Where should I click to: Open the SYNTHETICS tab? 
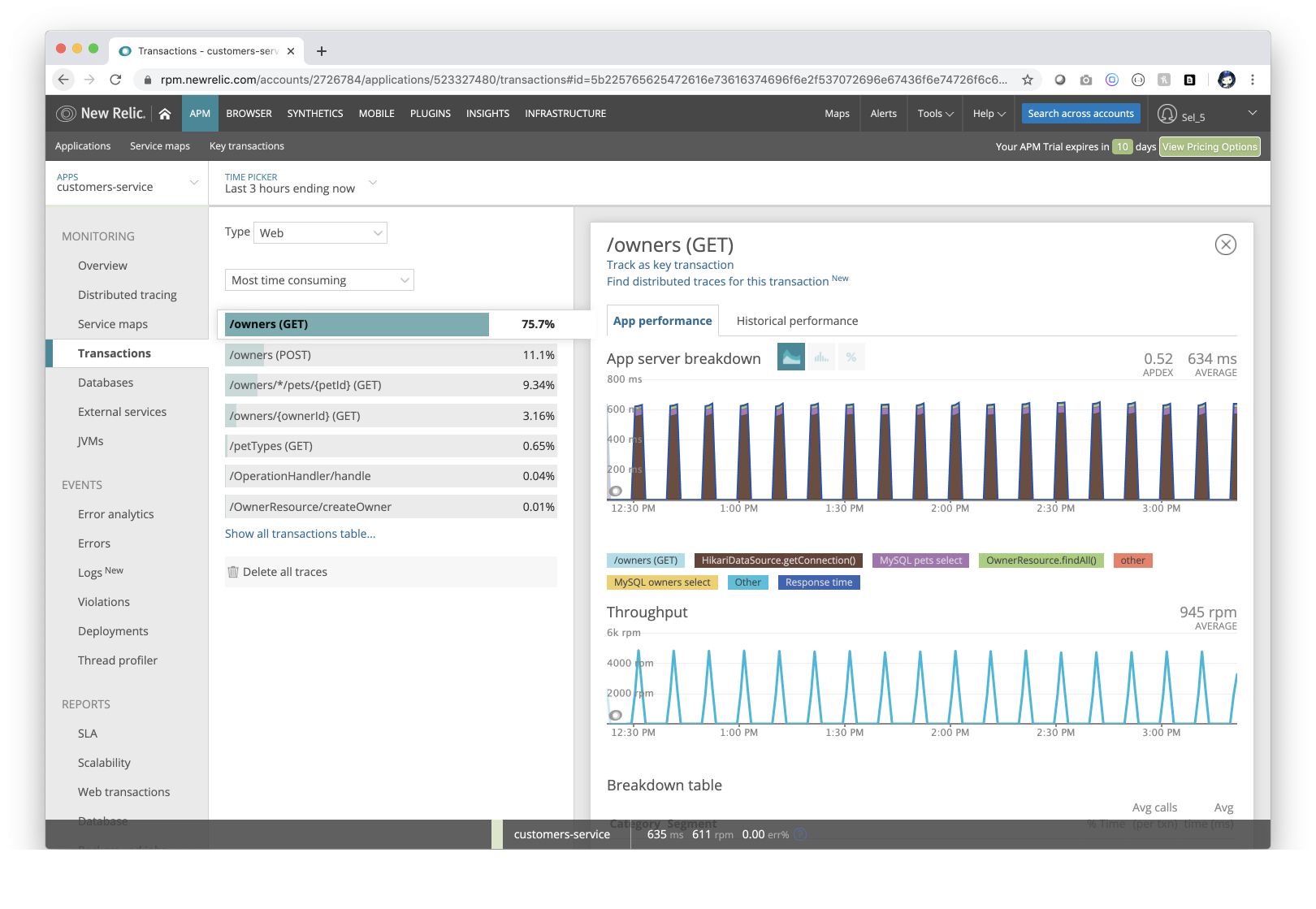pos(315,114)
